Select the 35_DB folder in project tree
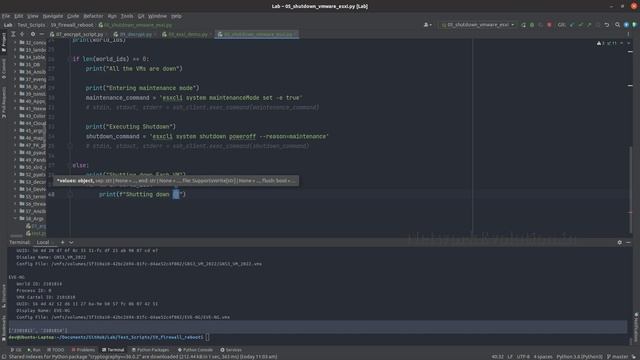The width and height of the screenshot is (640, 360). click(30, 64)
